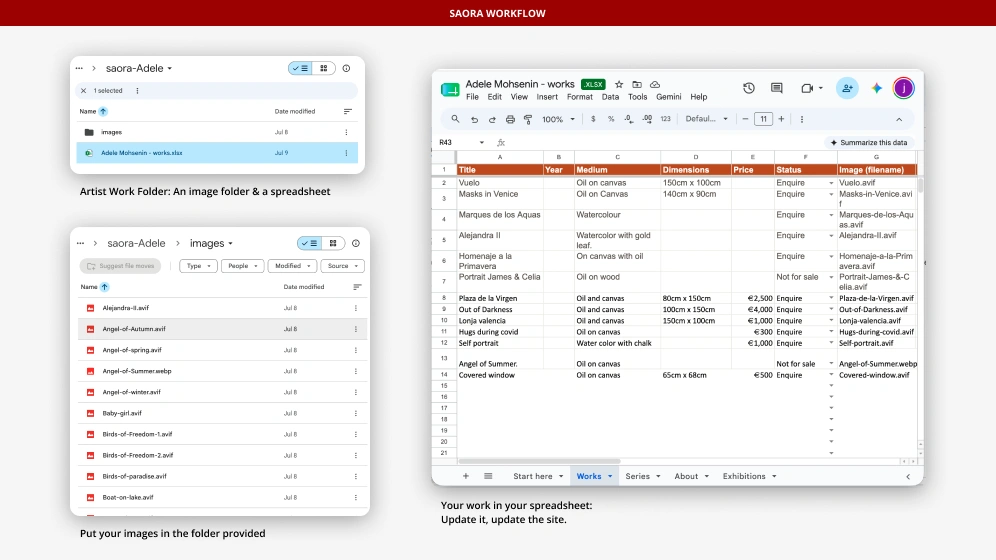
Task: View details info icon in saora-Adele folder
Action: coord(346,68)
